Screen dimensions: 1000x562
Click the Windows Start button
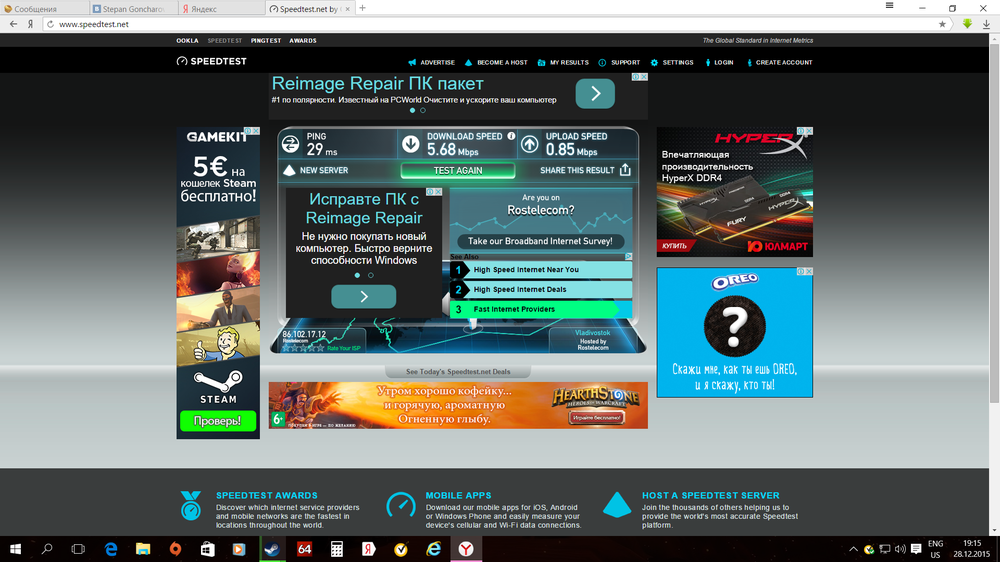pos(15,549)
